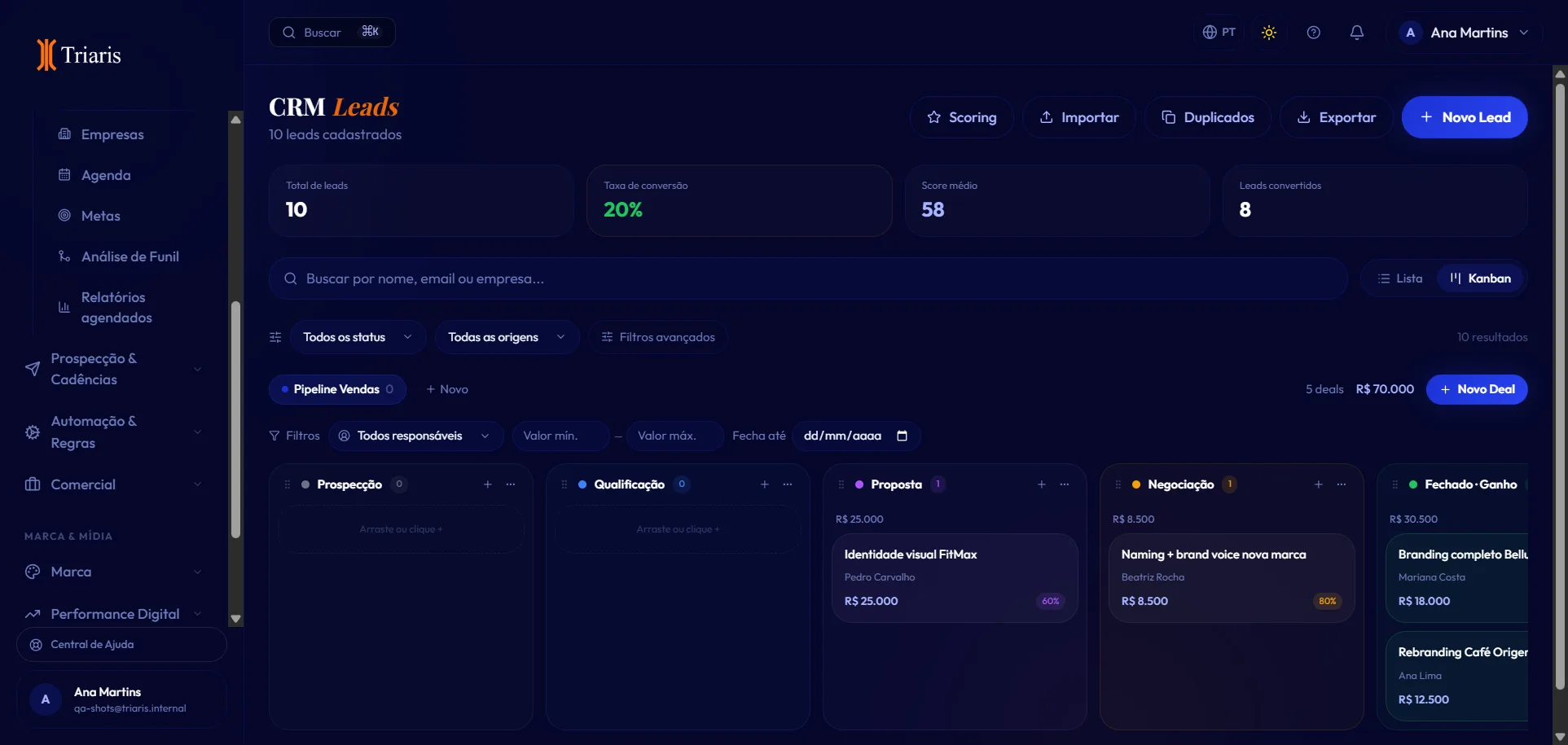Create a Novo Lead
This screenshot has height=745, width=1568.
pyautogui.click(x=1465, y=117)
